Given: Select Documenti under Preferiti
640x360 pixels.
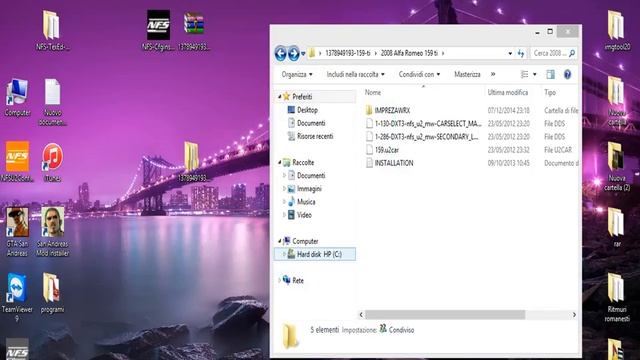Looking at the screenshot, I should (x=311, y=123).
